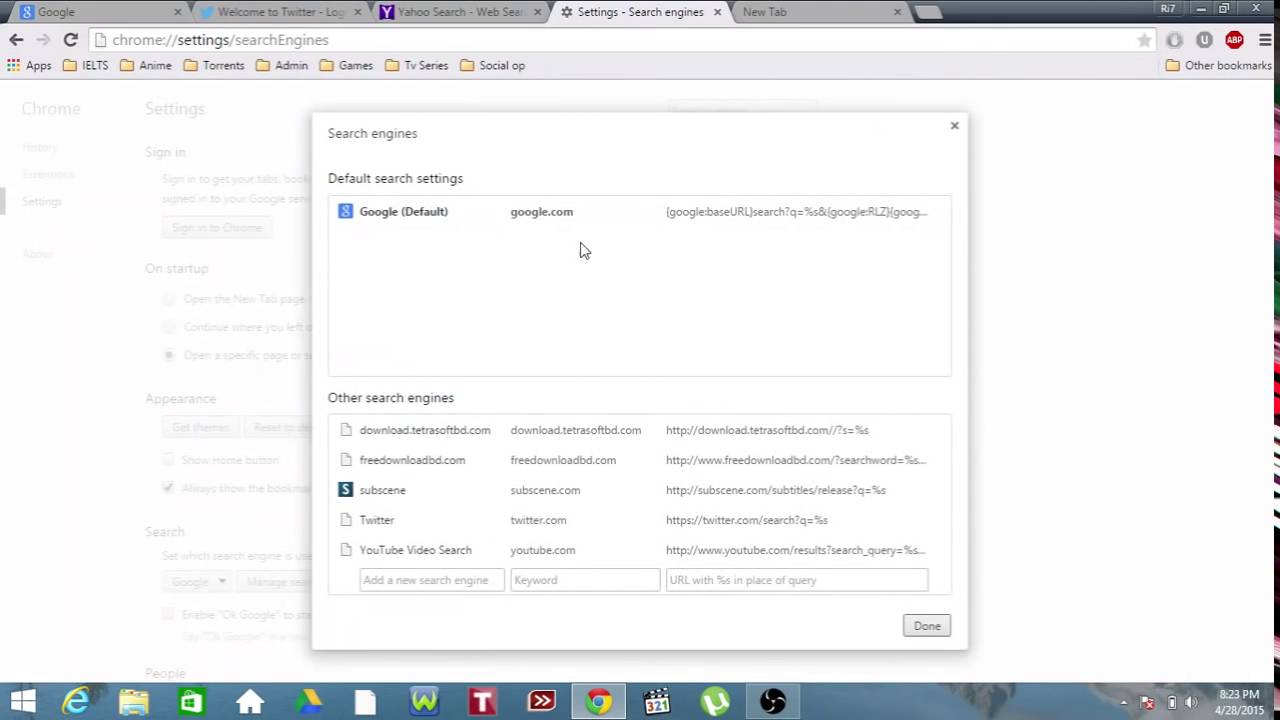
Task: Click the subscene subtitles release URL
Action: pyautogui.click(x=776, y=490)
